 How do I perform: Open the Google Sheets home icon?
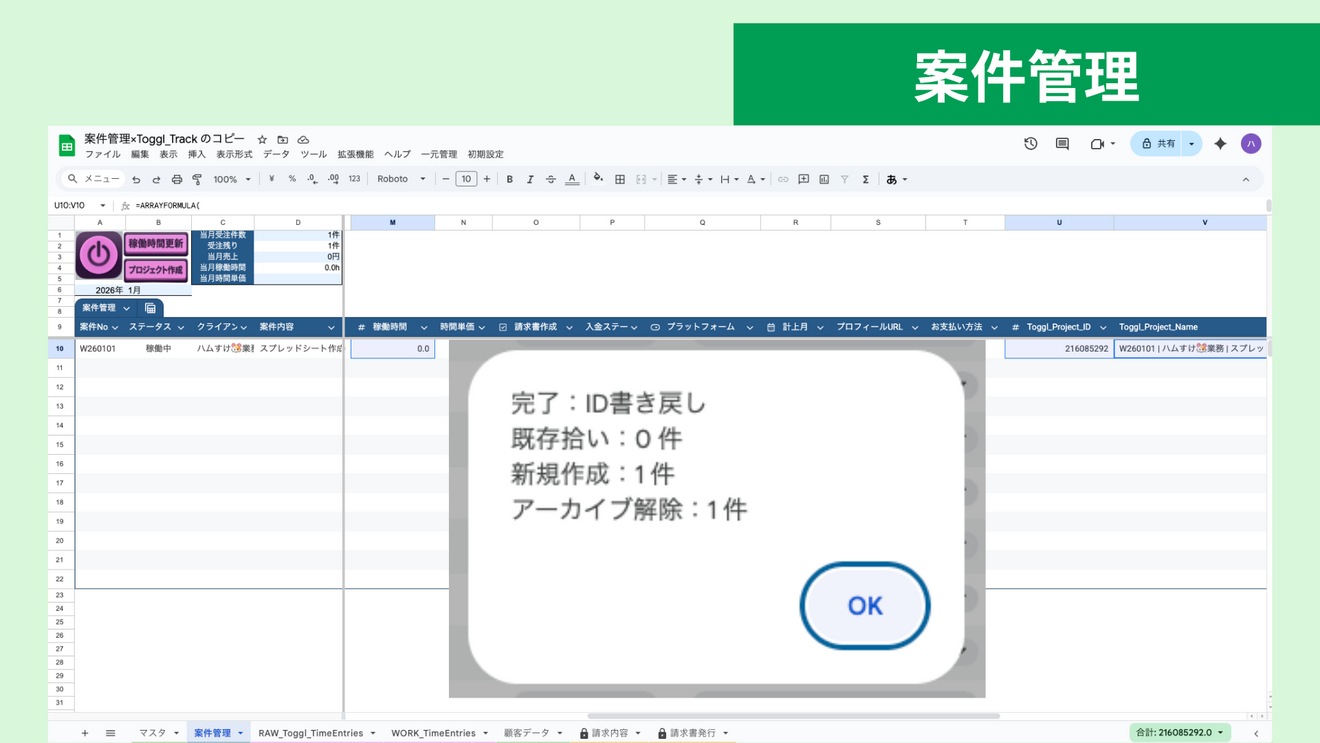tap(67, 146)
